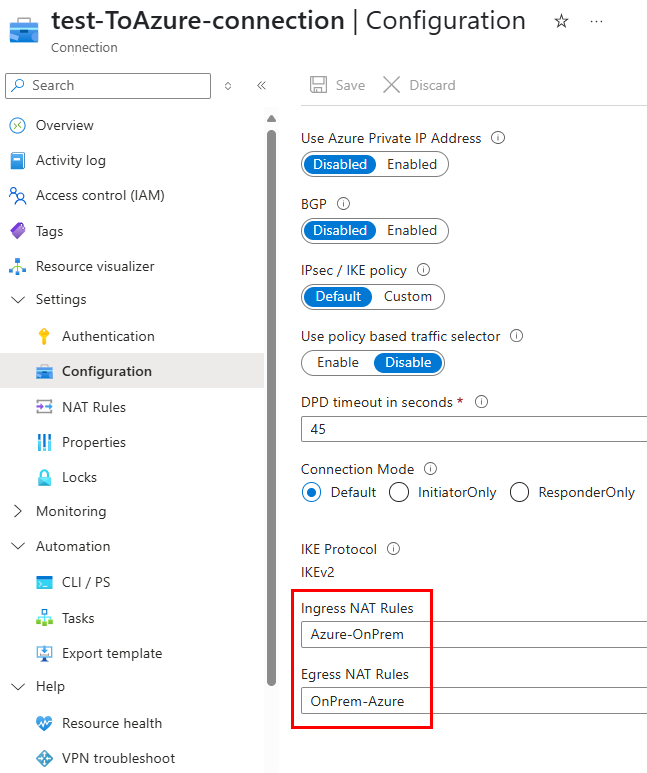Screen dimensions: 647x773
Task: Click the CLI / PS terminal icon
Action: pyautogui.click(x=44, y=583)
